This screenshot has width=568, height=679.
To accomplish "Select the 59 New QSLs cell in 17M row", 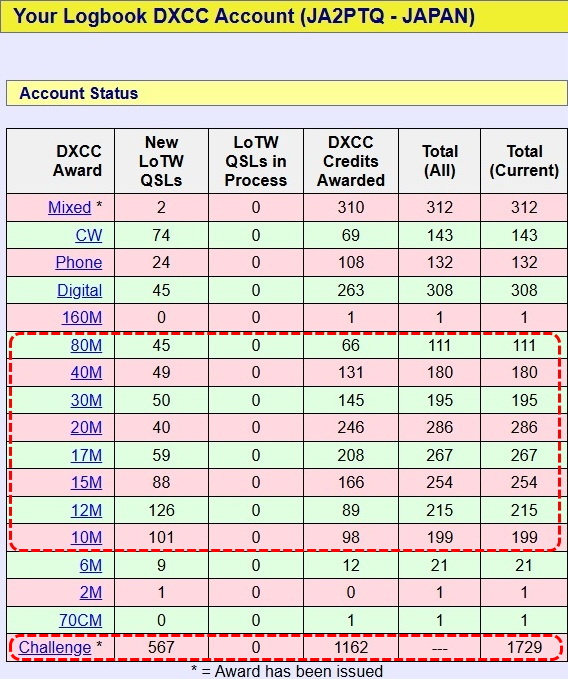I will point(161,455).
